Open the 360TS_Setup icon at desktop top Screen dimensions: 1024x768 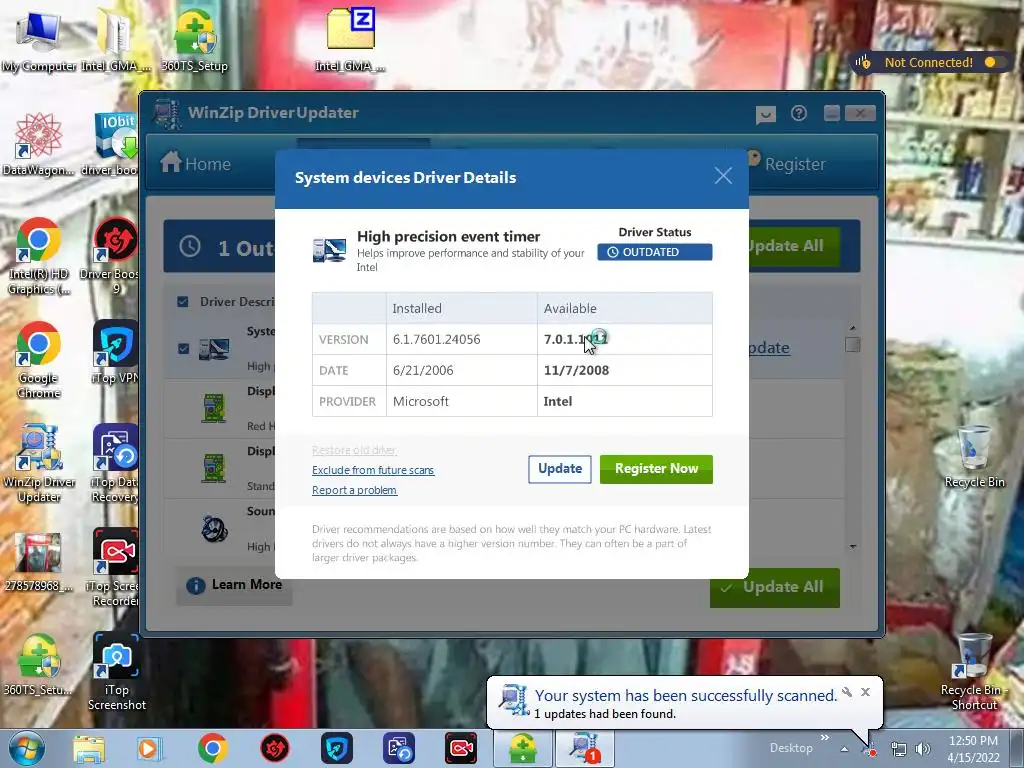coord(195,40)
